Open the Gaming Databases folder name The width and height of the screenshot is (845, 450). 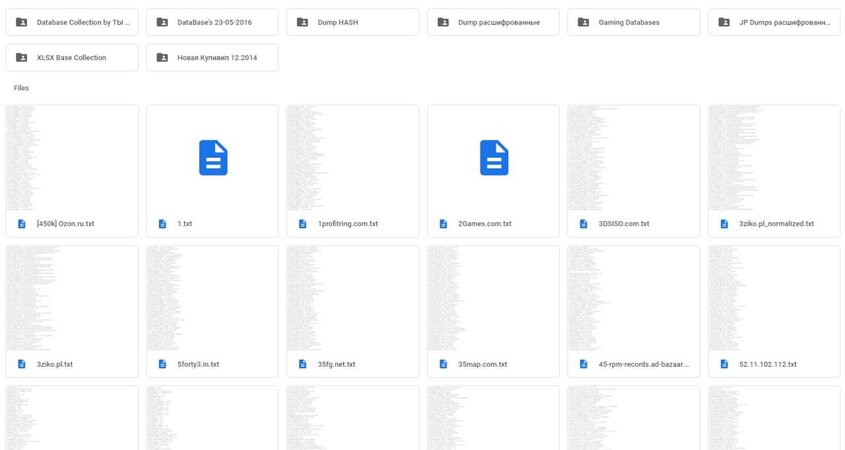[x=629, y=22]
